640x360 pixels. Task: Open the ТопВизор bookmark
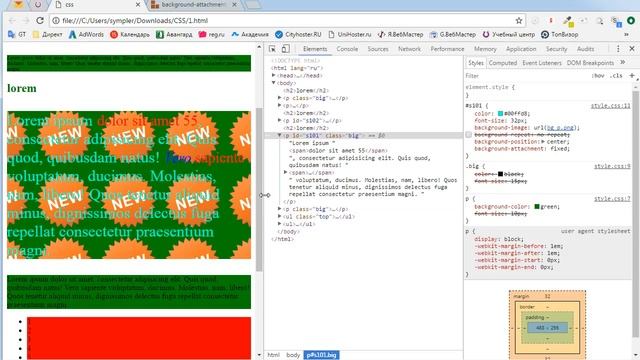(x=560, y=35)
